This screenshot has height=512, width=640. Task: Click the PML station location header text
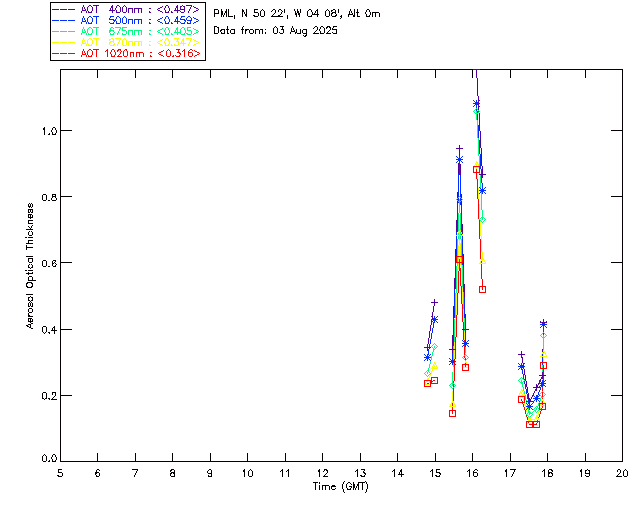(297, 14)
